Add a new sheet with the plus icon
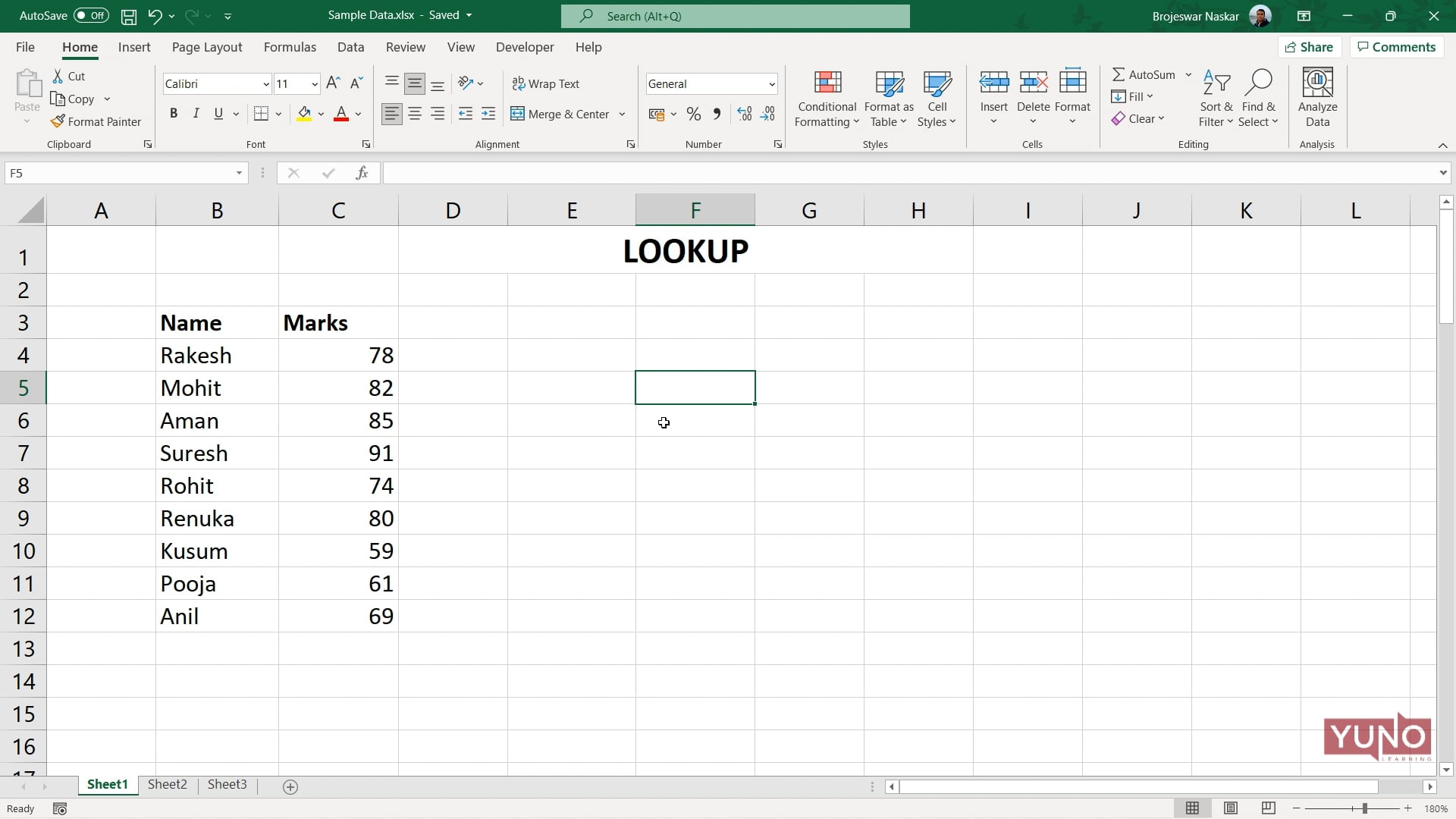 (290, 787)
